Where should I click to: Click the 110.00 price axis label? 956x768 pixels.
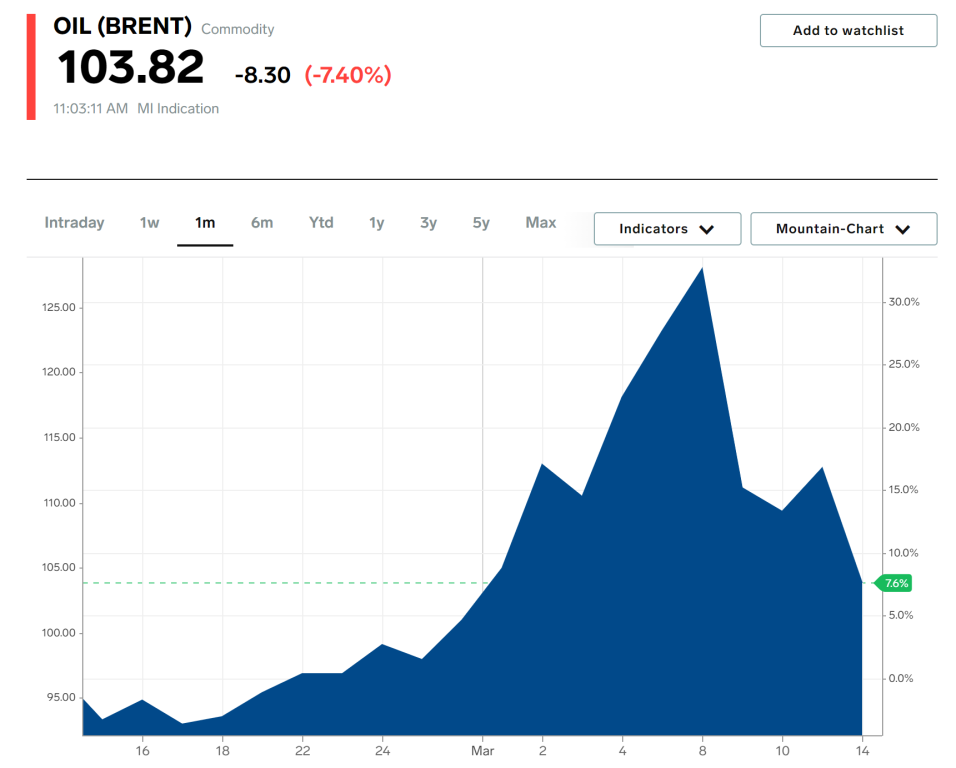pos(59,503)
